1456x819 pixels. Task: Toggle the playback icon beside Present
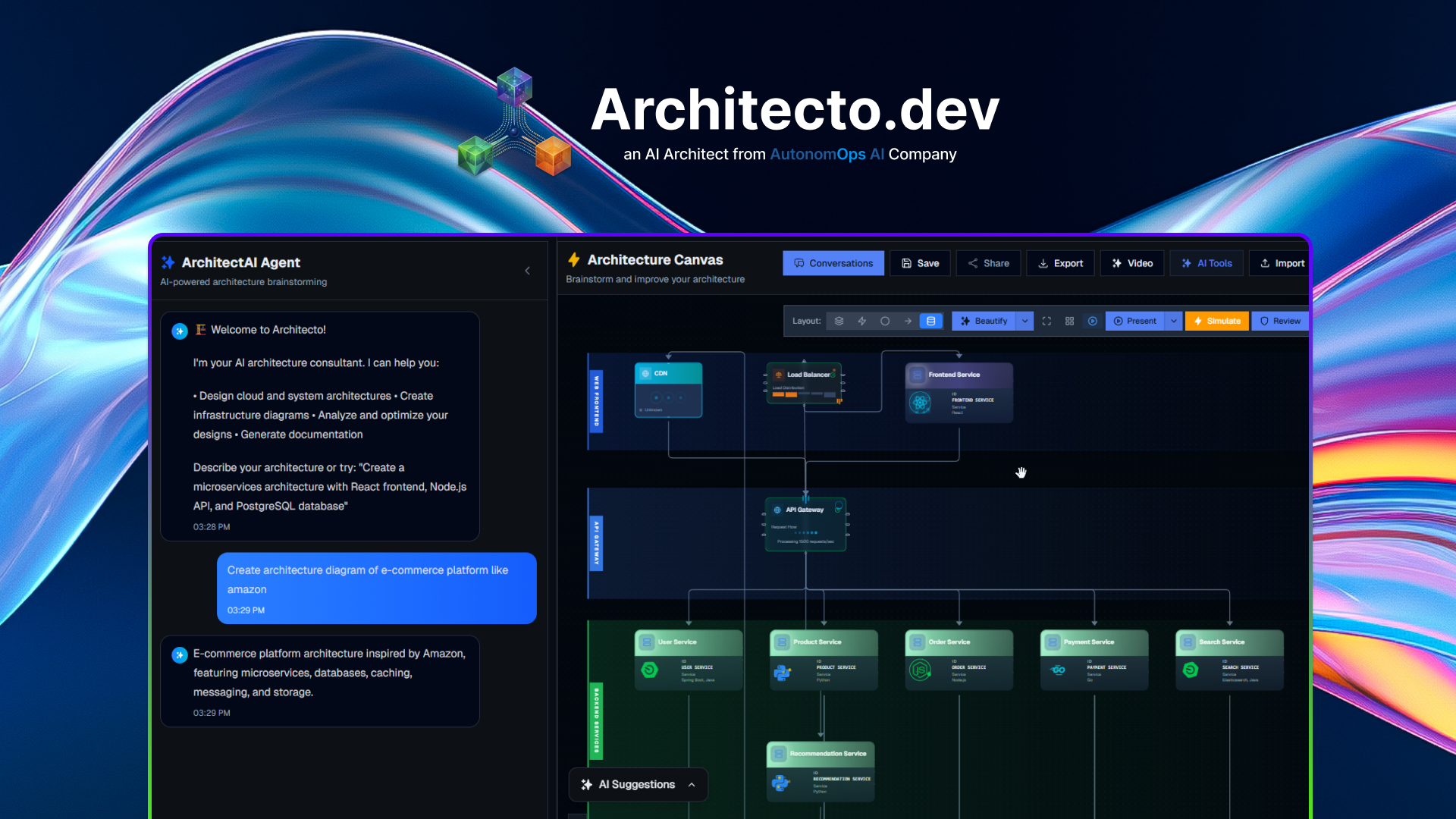coord(1092,321)
